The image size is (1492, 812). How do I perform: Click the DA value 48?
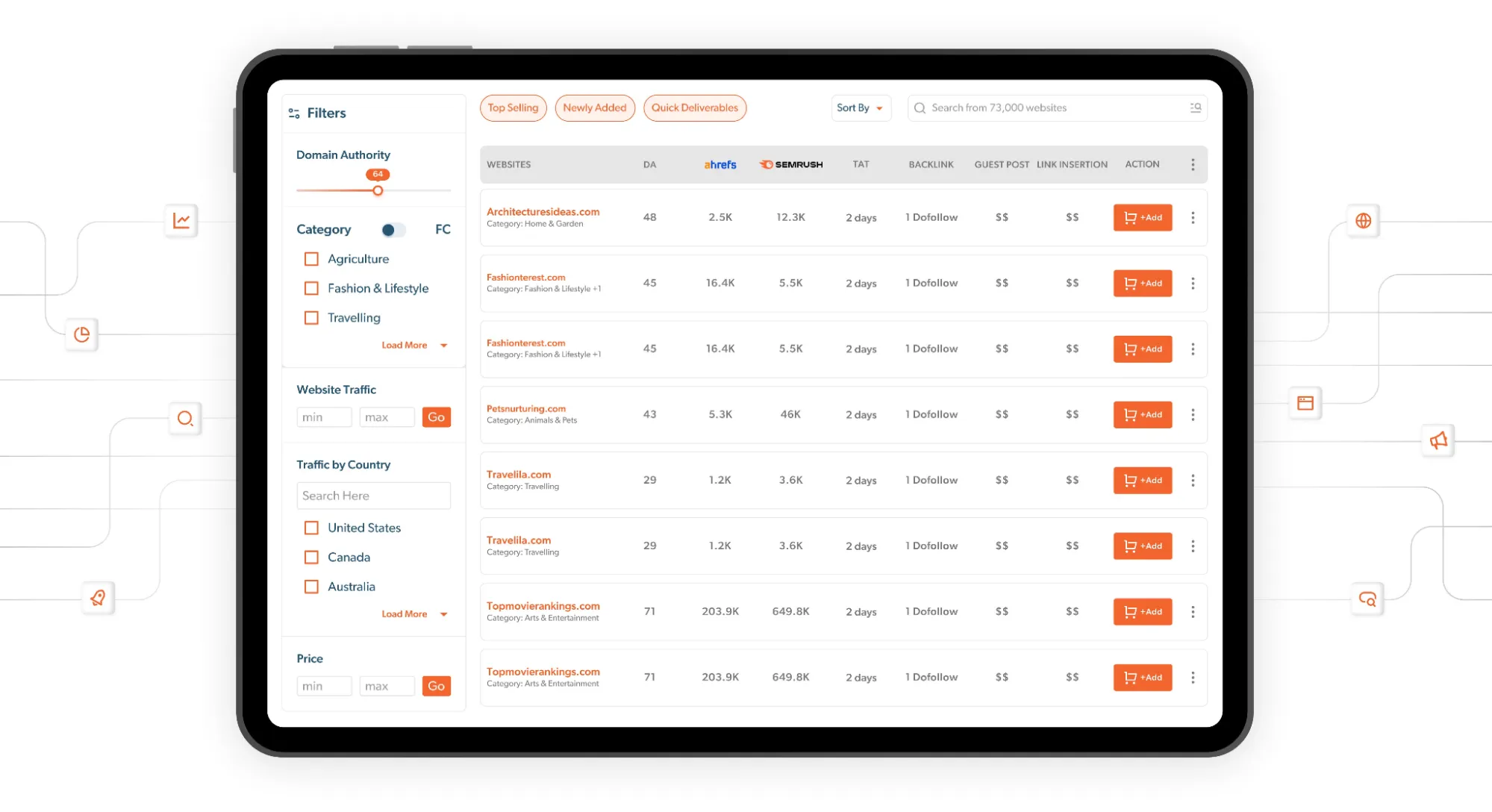click(x=650, y=218)
